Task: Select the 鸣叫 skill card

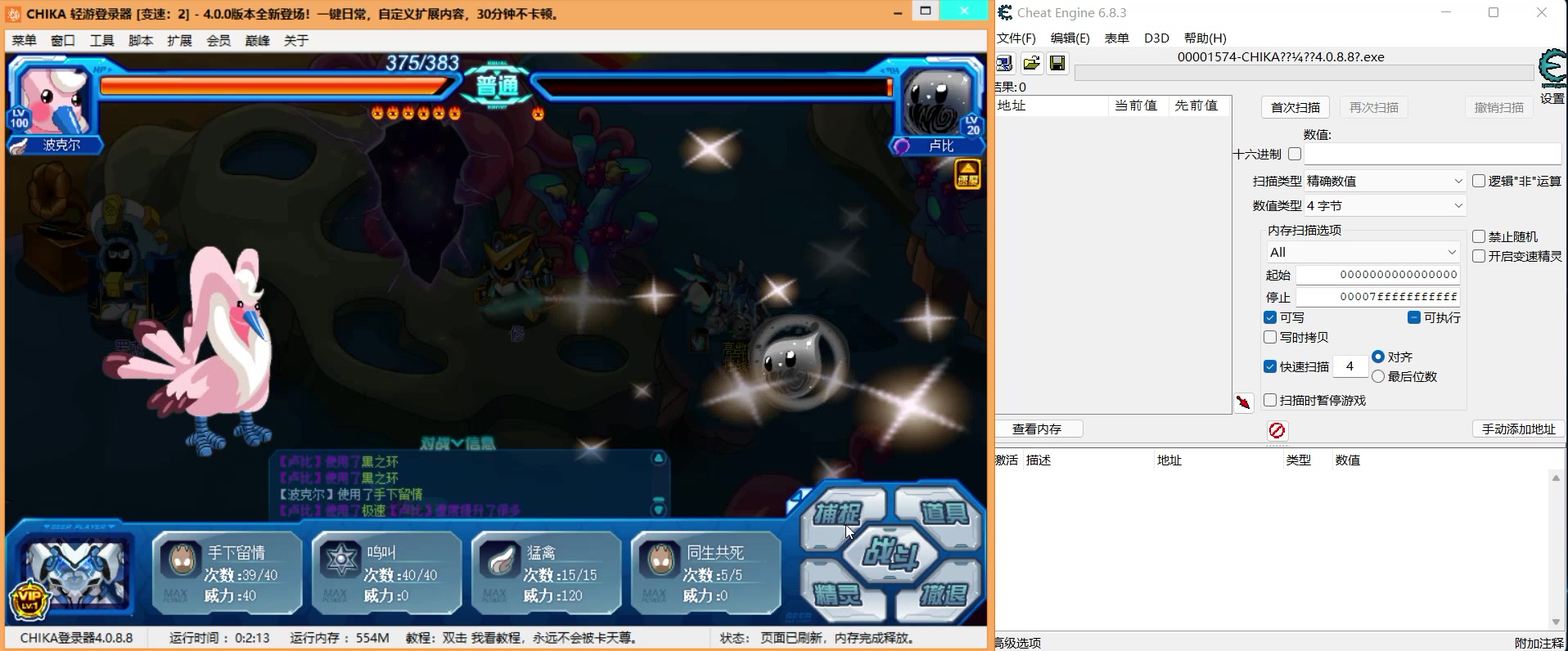Action: 386,572
